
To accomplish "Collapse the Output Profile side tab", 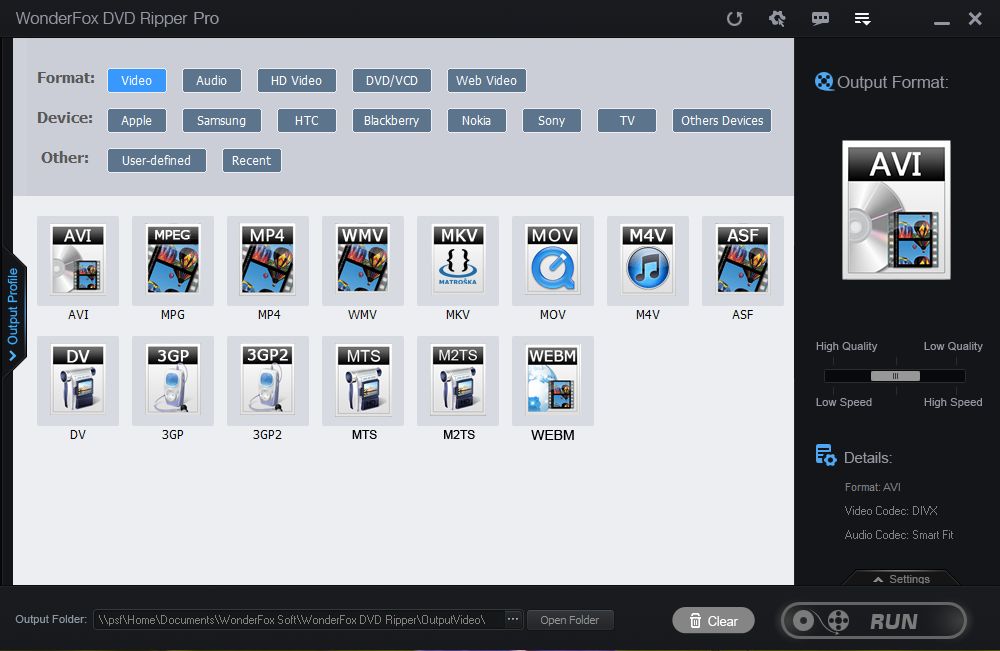I will click(x=13, y=313).
